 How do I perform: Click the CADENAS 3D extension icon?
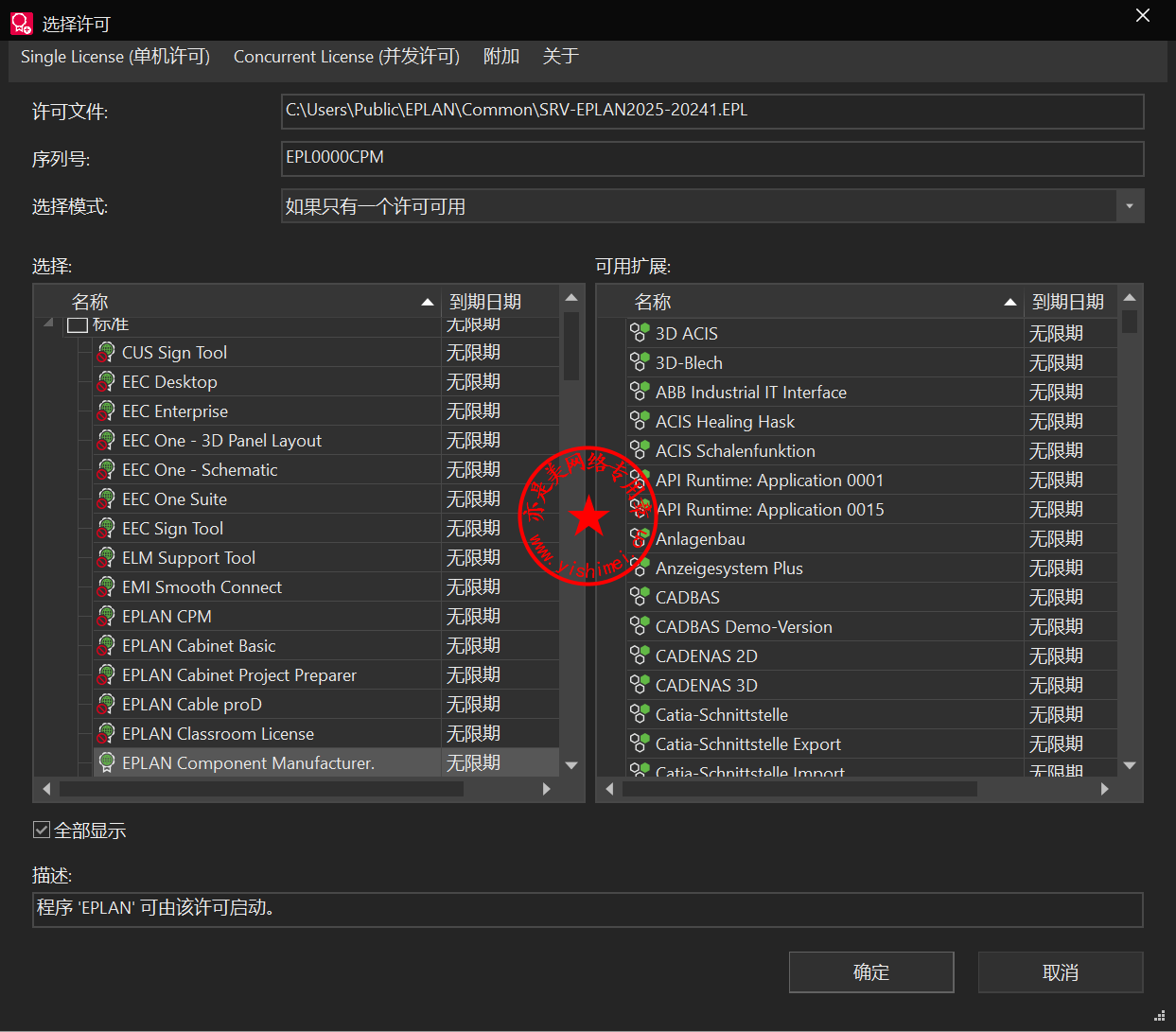pyautogui.click(x=640, y=685)
